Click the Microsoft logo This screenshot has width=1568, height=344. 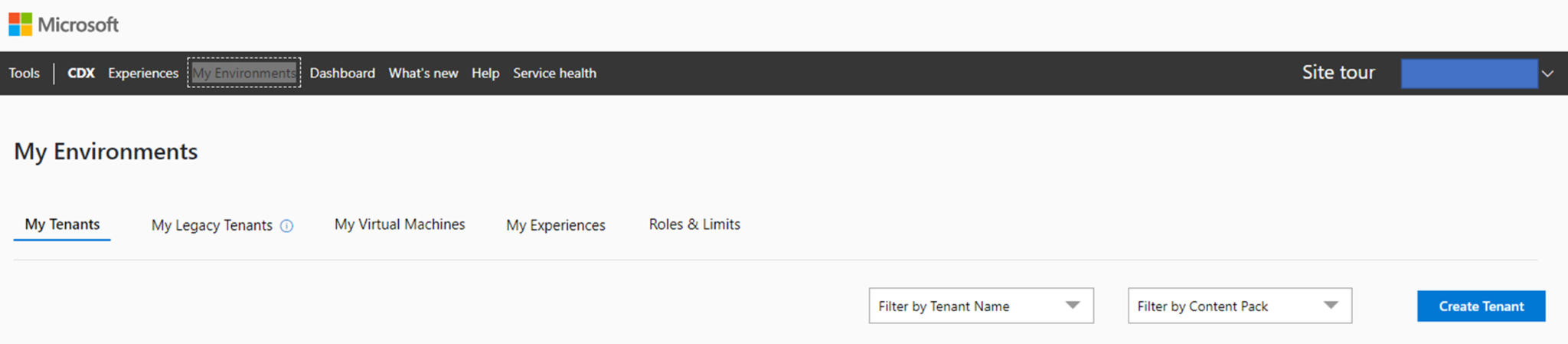(64, 25)
